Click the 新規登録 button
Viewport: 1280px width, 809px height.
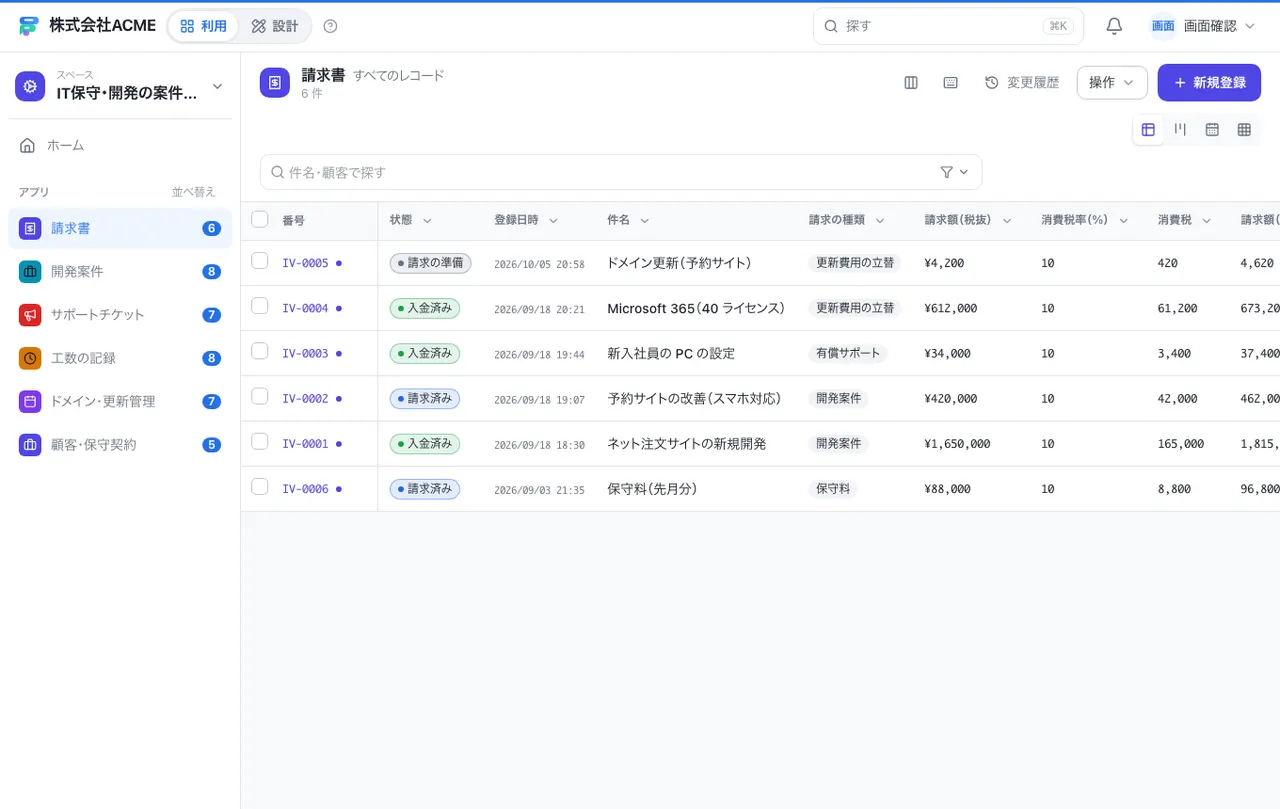click(x=1209, y=83)
